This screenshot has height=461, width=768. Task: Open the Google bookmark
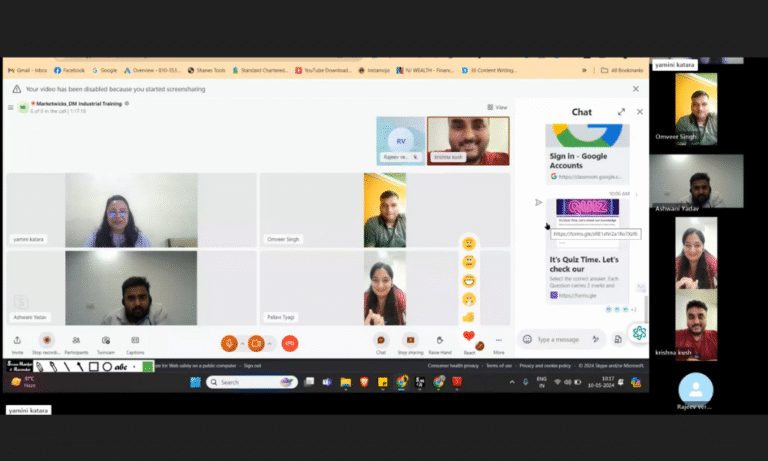(x=104, y=70)
